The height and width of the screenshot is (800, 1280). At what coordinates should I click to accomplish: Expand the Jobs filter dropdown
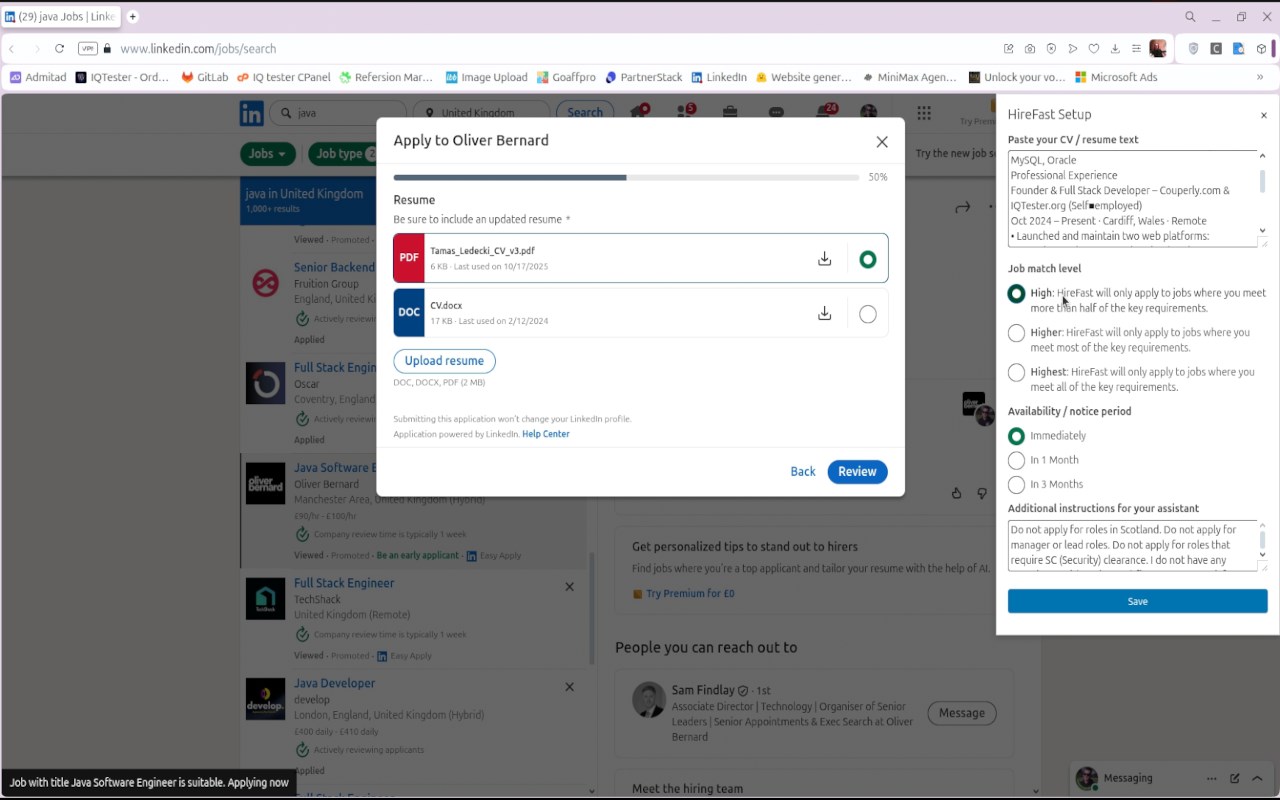(x=268, y=154)
